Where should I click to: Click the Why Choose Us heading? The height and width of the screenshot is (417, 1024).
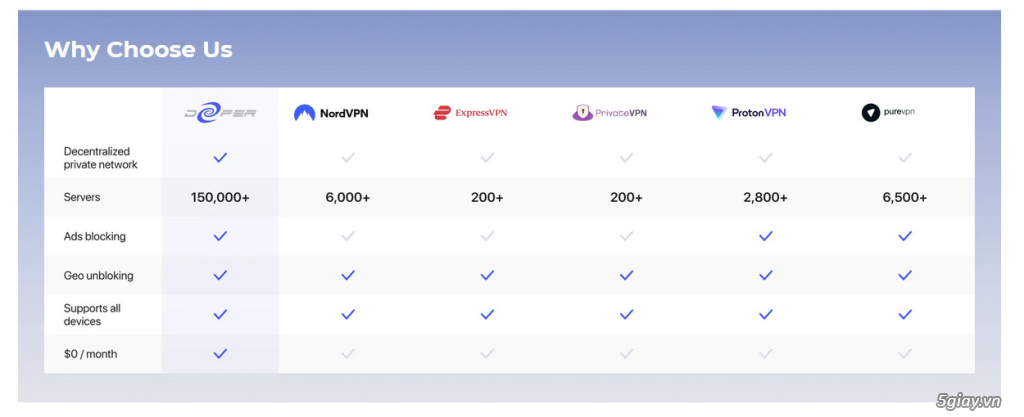138,50
